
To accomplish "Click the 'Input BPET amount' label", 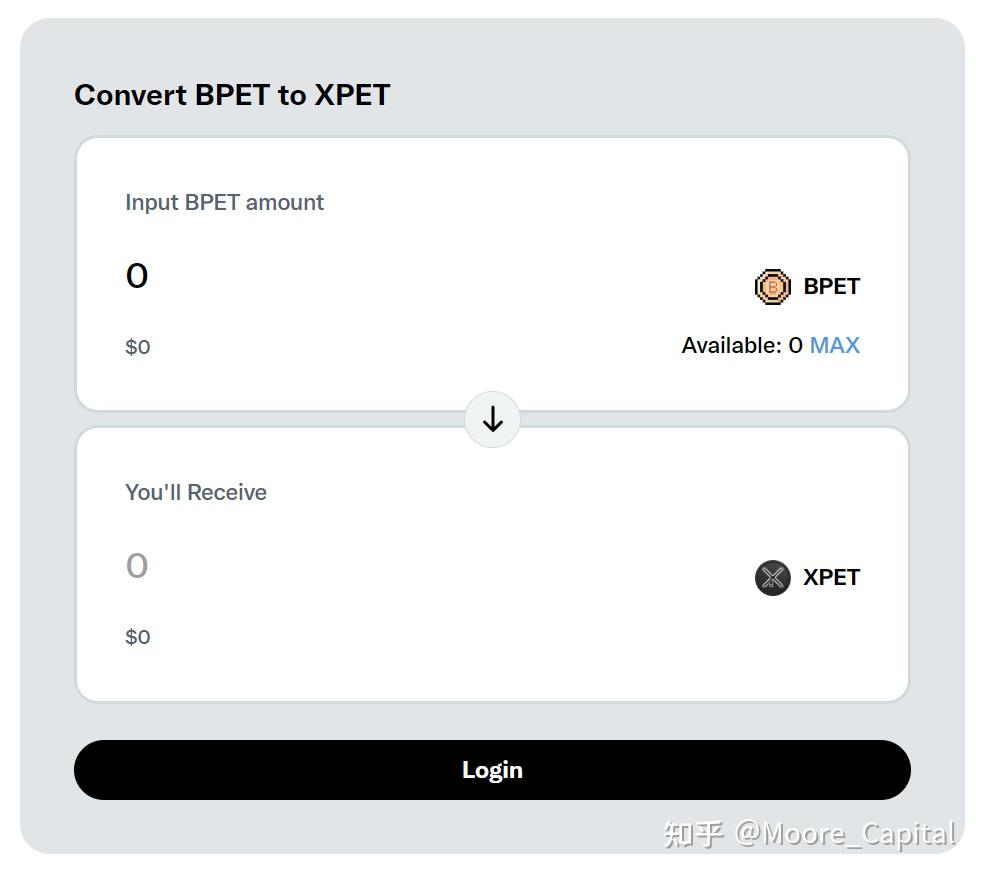I will (x=224, y=202).
